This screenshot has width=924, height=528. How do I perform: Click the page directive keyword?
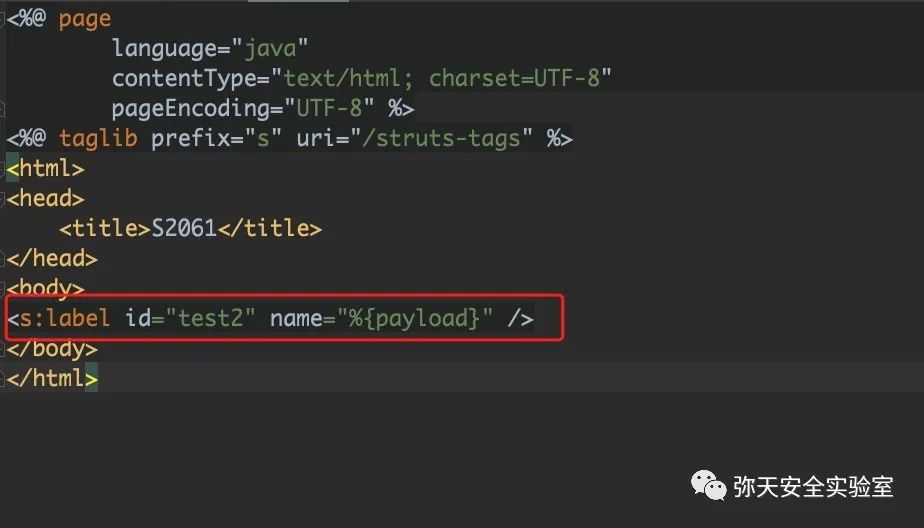(x=85, y=19)
